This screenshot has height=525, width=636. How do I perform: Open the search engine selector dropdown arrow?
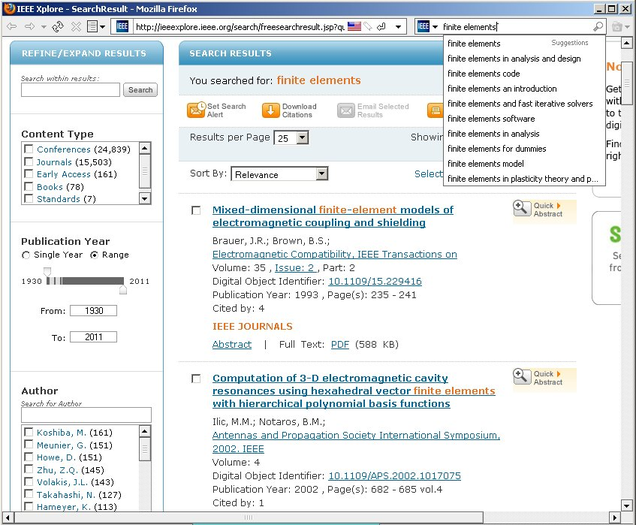click(435, 27)
